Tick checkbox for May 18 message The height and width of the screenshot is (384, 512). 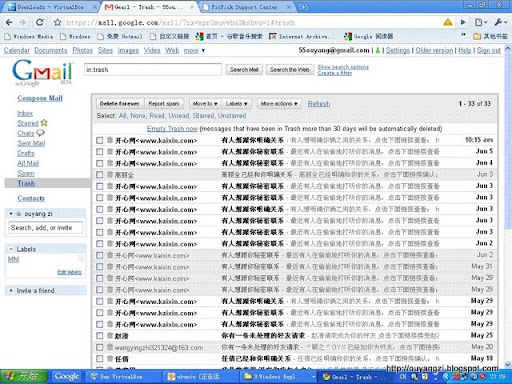coord(99,359)
